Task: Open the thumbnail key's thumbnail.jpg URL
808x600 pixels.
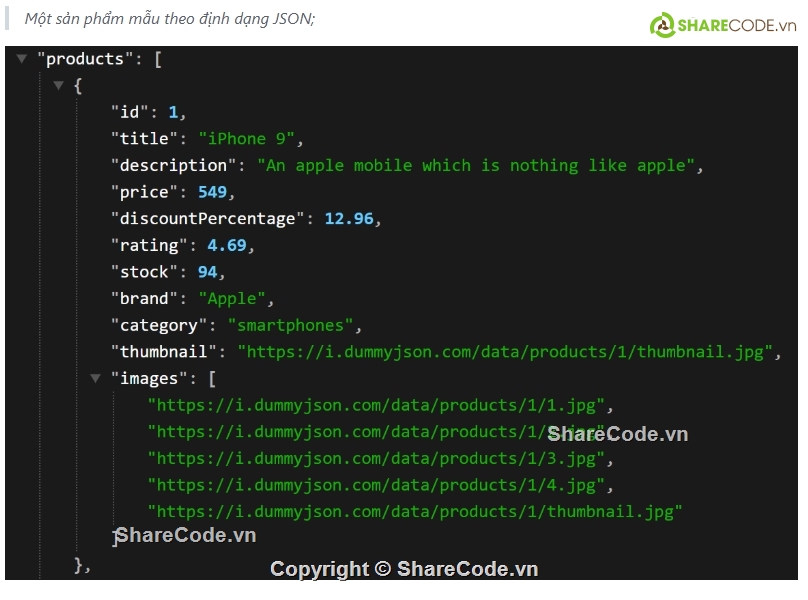Action: [505, 352]
